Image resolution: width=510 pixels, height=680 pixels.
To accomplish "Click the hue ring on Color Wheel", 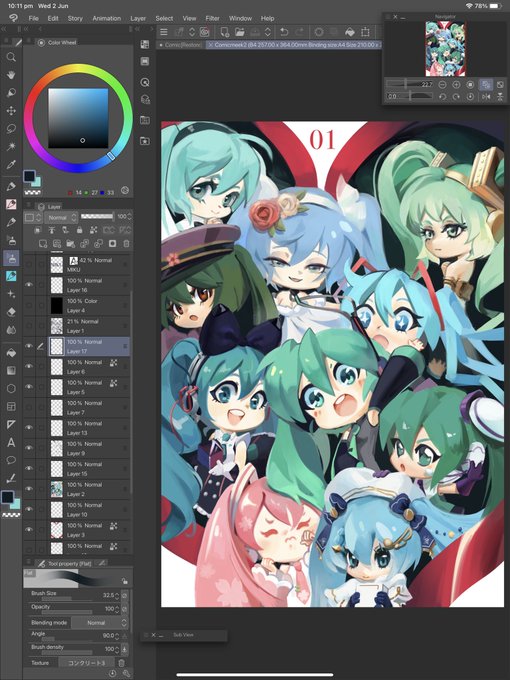I will (x=78, y=69).
